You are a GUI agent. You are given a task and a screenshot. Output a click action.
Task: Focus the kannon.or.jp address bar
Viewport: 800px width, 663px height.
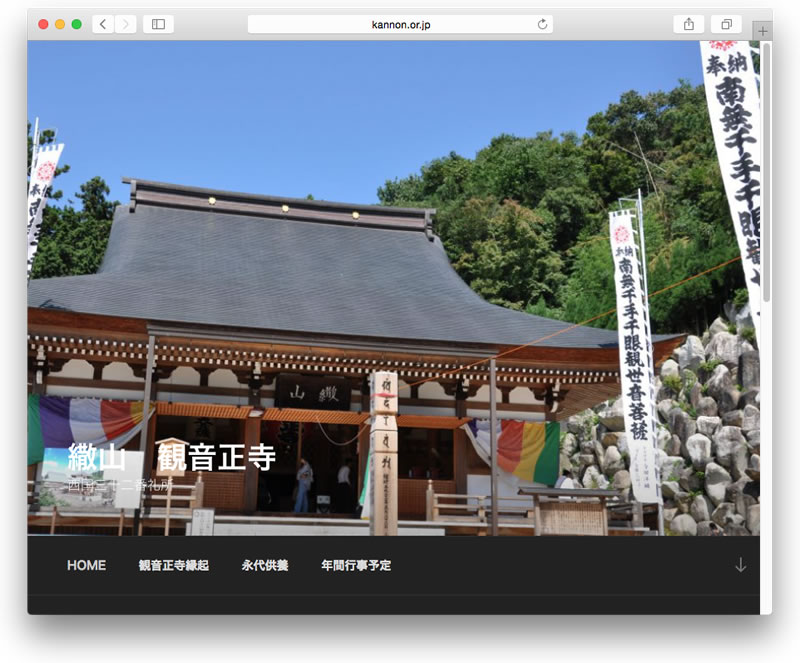pos(401,24)
